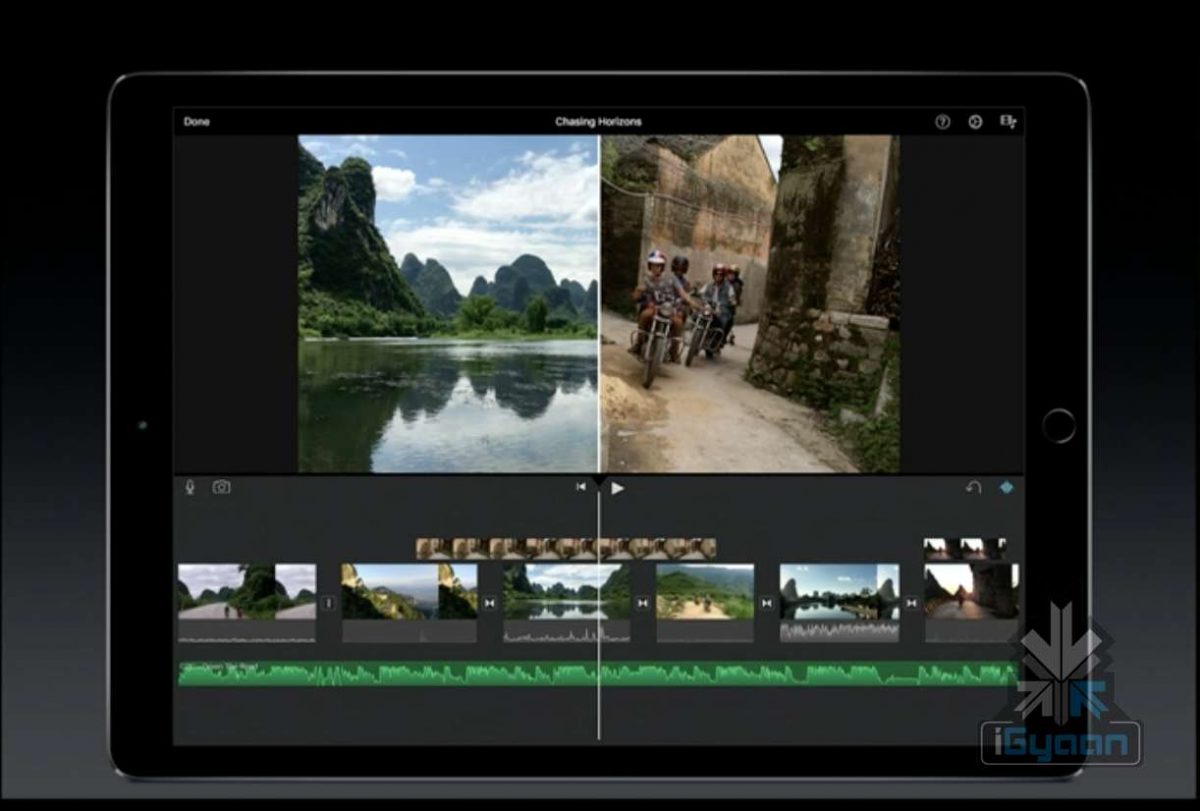Open the camera capture tool

(221, 487)
